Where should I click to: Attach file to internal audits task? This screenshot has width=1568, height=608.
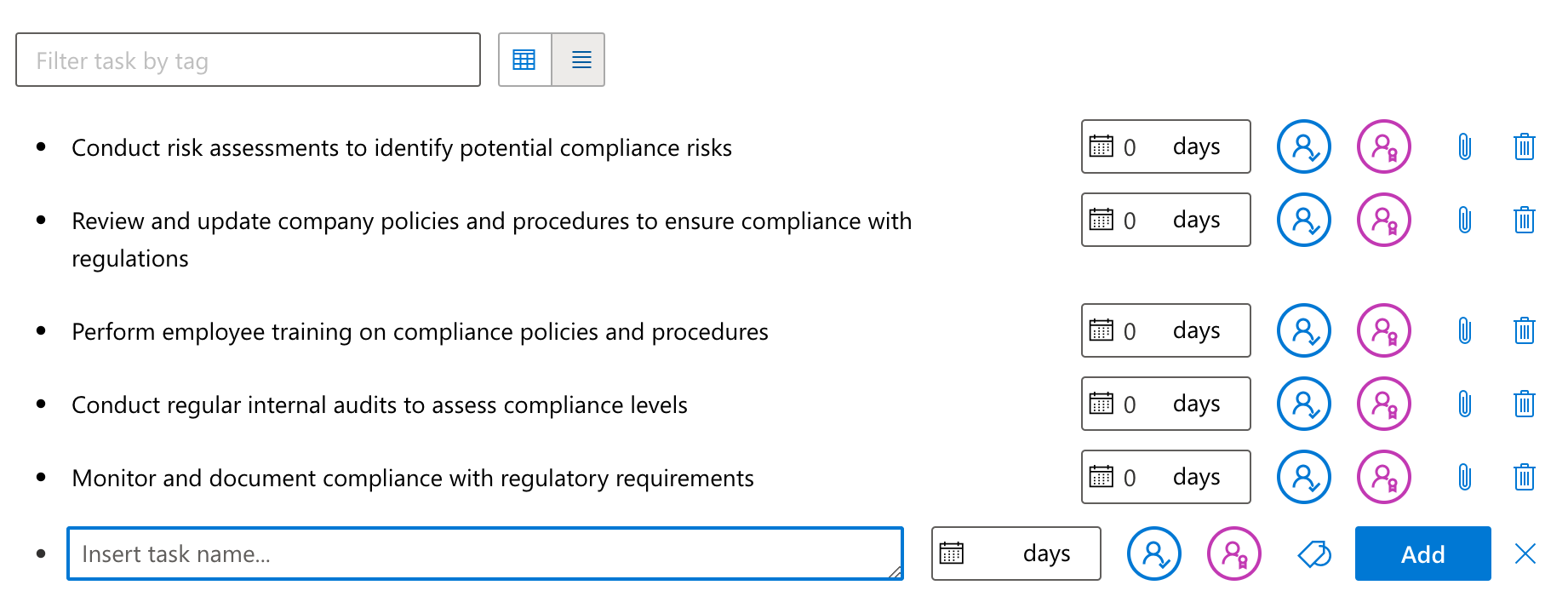click(1465, 404)
